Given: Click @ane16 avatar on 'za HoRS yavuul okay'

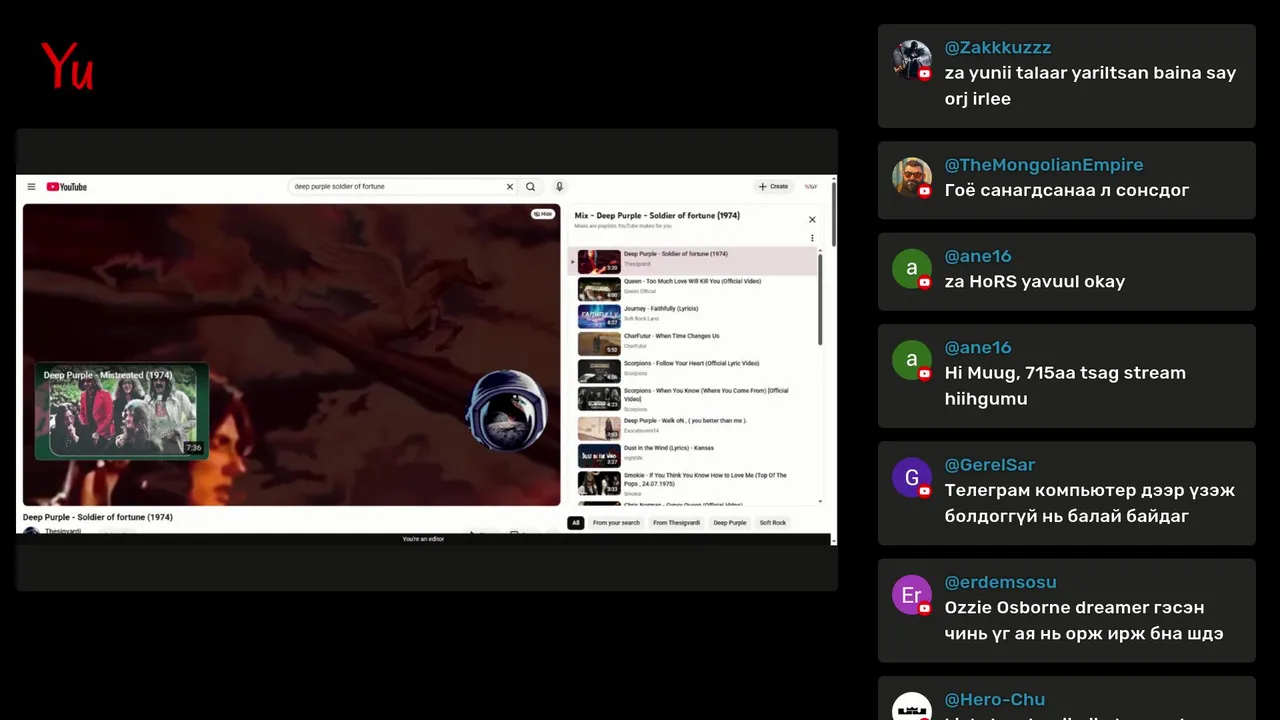Looking at the screenshot, I should [x=912, y=269].
